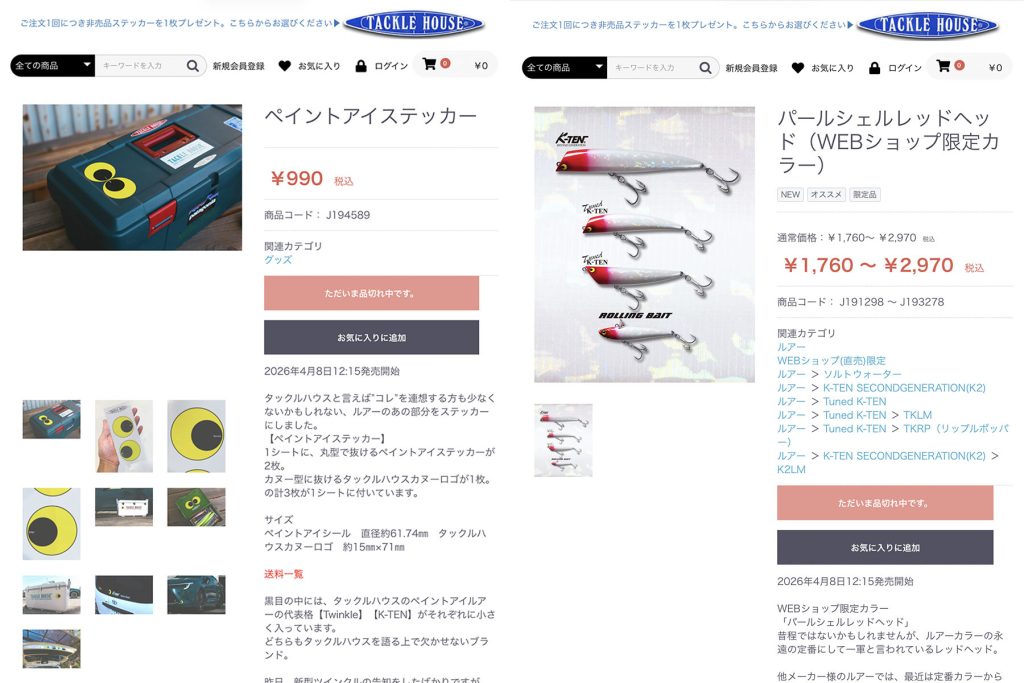The width and height of the screenshot is (1024, 683).
Task: Click the sticker present banner link on left
Action: 180,23
